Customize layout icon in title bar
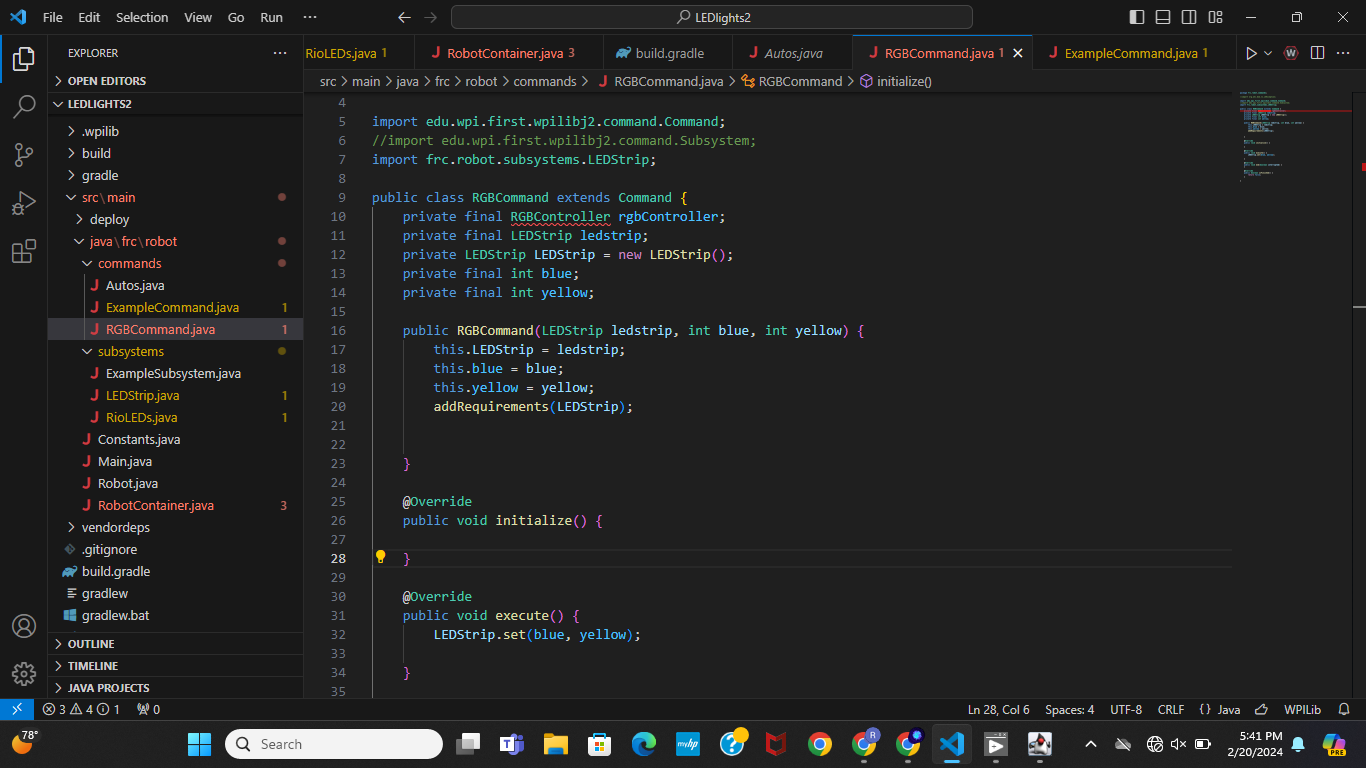 pyautogui.click(x=1215, y=17)
